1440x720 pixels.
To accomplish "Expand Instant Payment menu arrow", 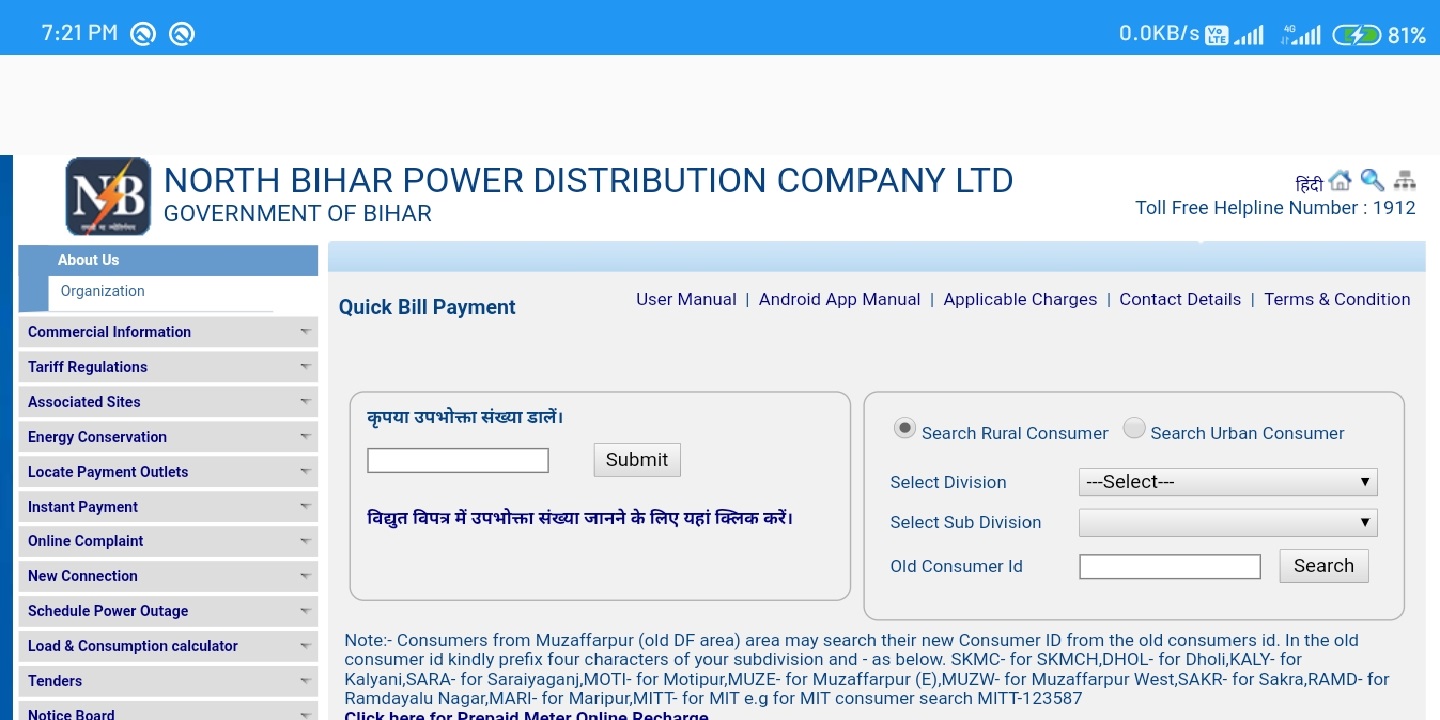I will tap(305, 507).
